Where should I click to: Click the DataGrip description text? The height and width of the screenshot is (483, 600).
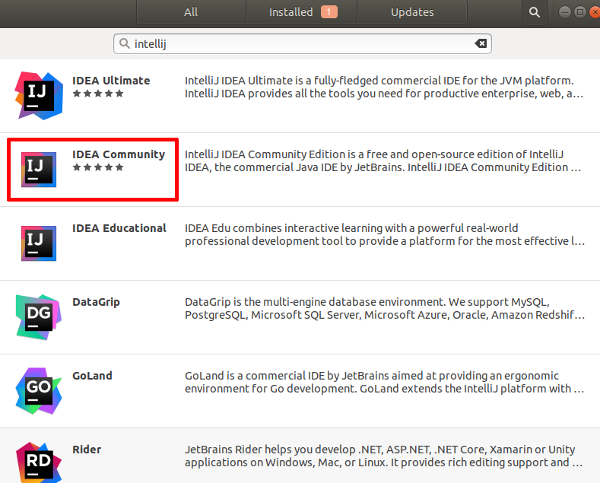tap(385, 308)
